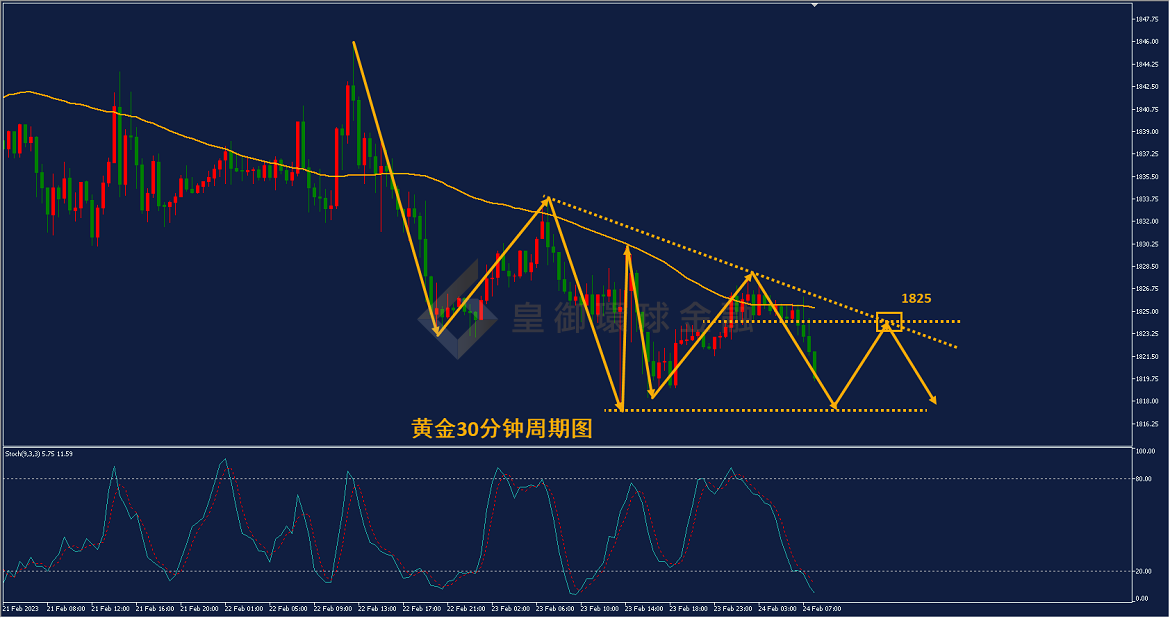Click the 23 Feb 06:00 time label

click(x=556, y=609)
